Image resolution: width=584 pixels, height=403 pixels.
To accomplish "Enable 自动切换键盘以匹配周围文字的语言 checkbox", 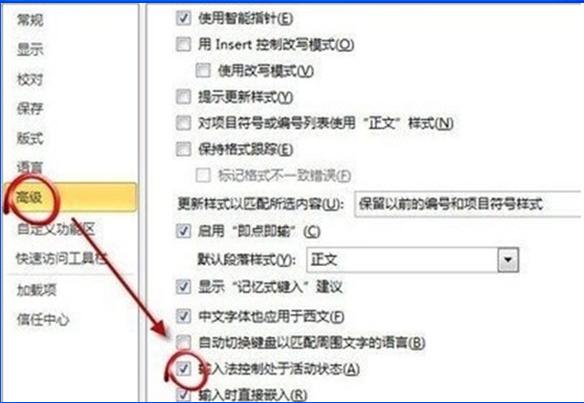I will [183, 342].
